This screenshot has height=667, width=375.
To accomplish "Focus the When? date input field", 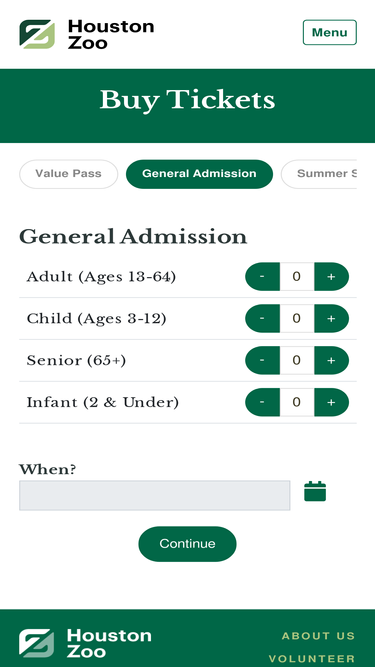I will point(155,496).
